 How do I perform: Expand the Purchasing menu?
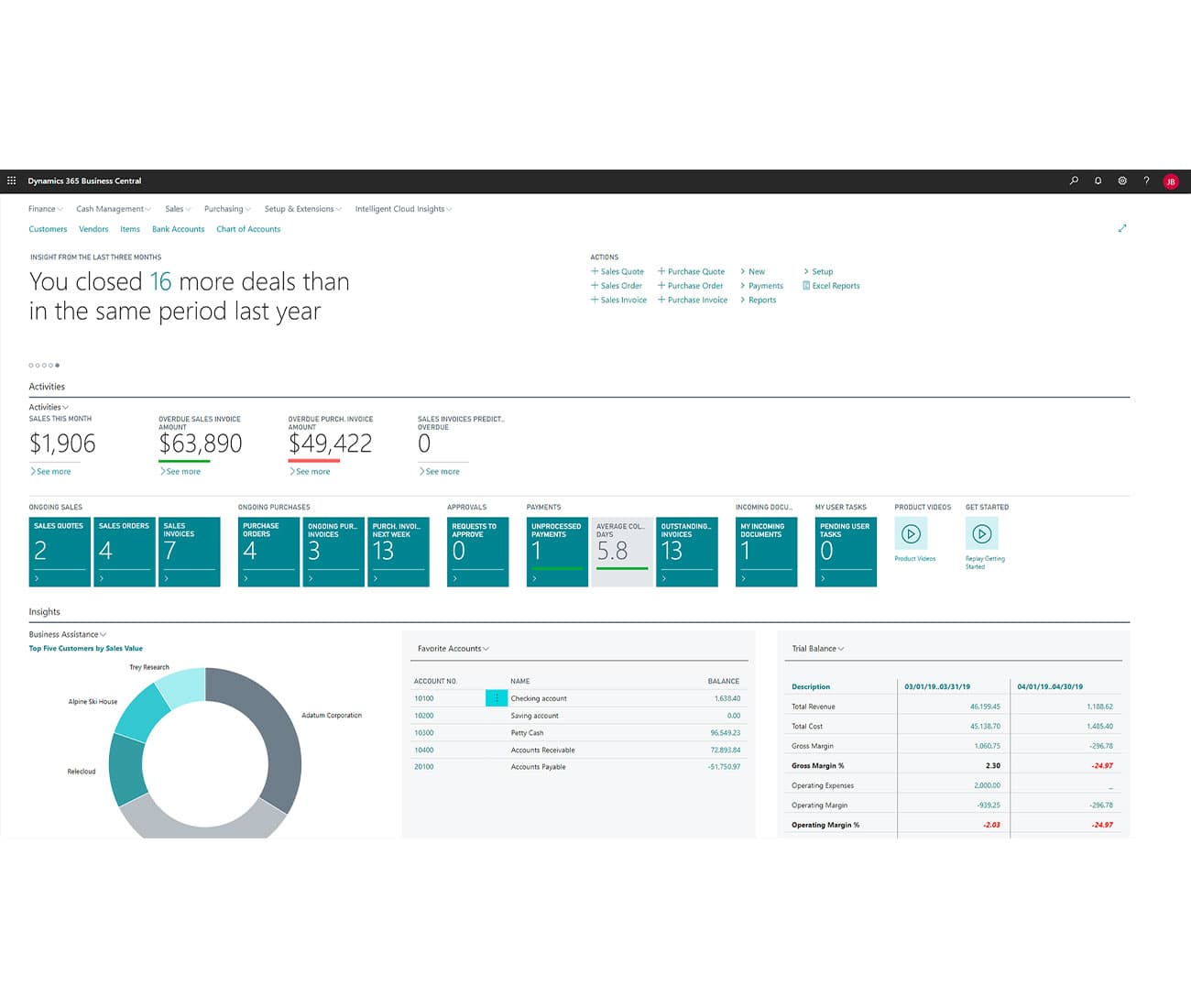(x=227, y=209)
